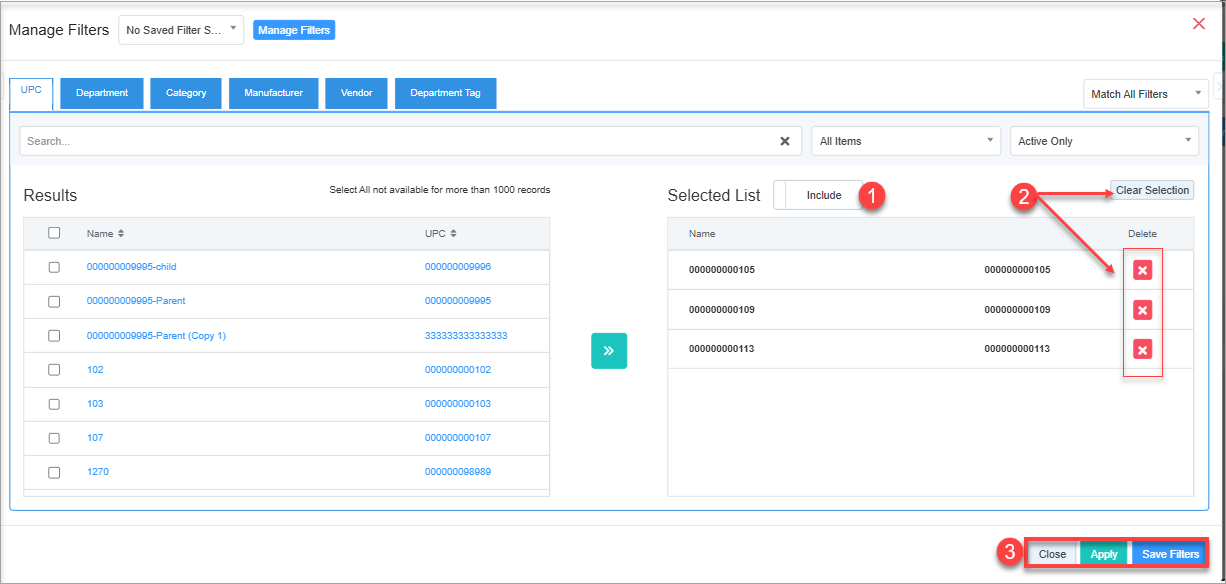Select the checkbox for item 107
The width and height of the screenshot is (1226, 584).
coord(54,438)
